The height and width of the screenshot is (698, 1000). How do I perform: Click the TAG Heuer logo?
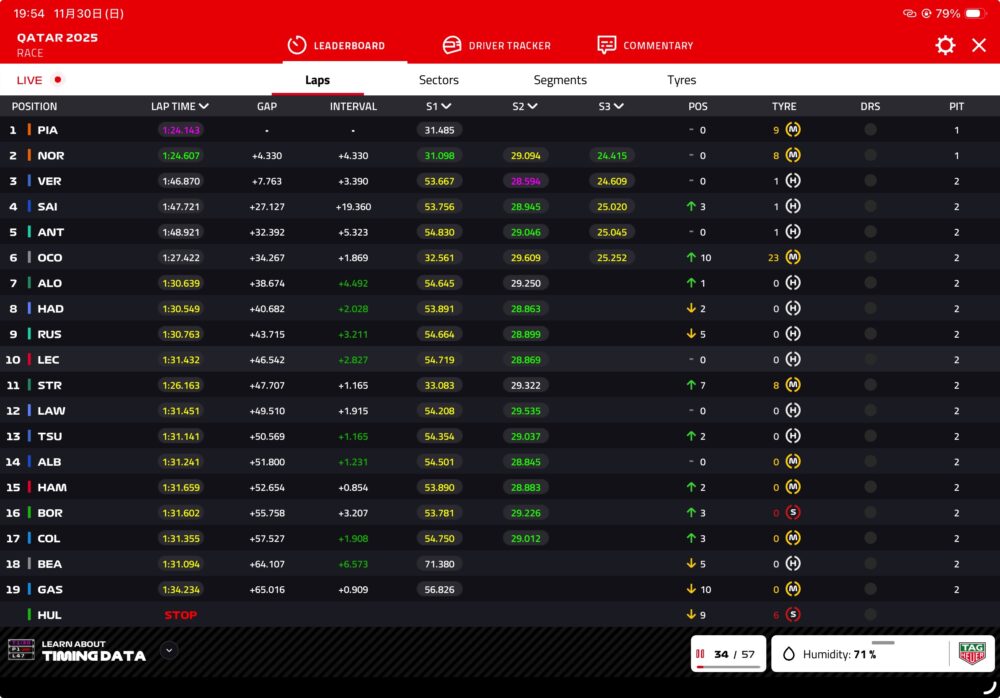coord(971,653)
